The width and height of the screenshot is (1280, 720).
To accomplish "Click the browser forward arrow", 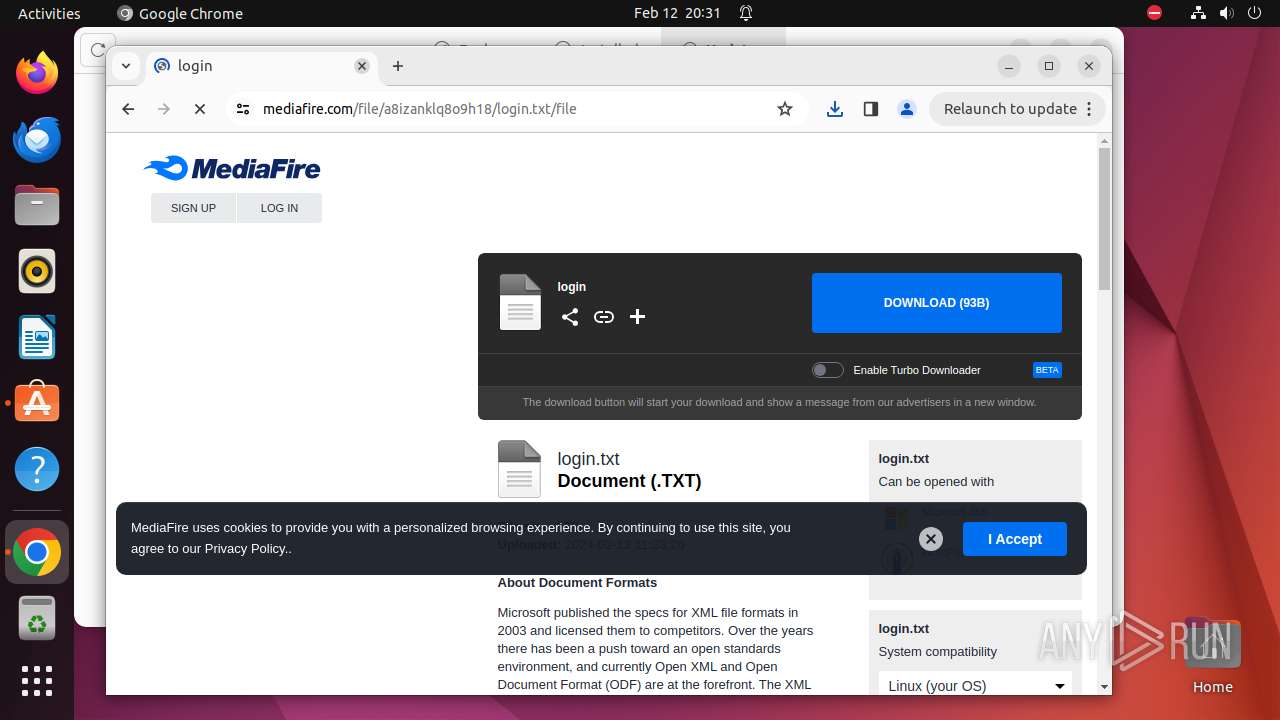I will point(164,109).
